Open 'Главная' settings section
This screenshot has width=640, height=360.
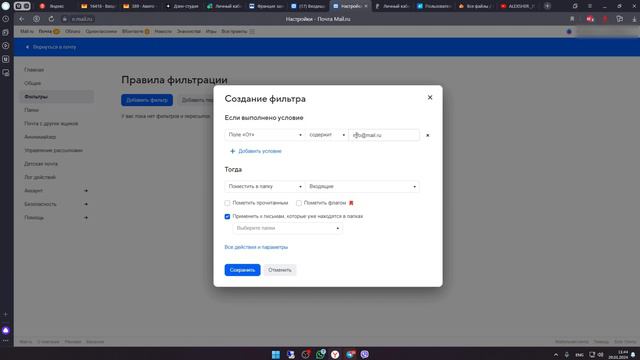point(34,70)
